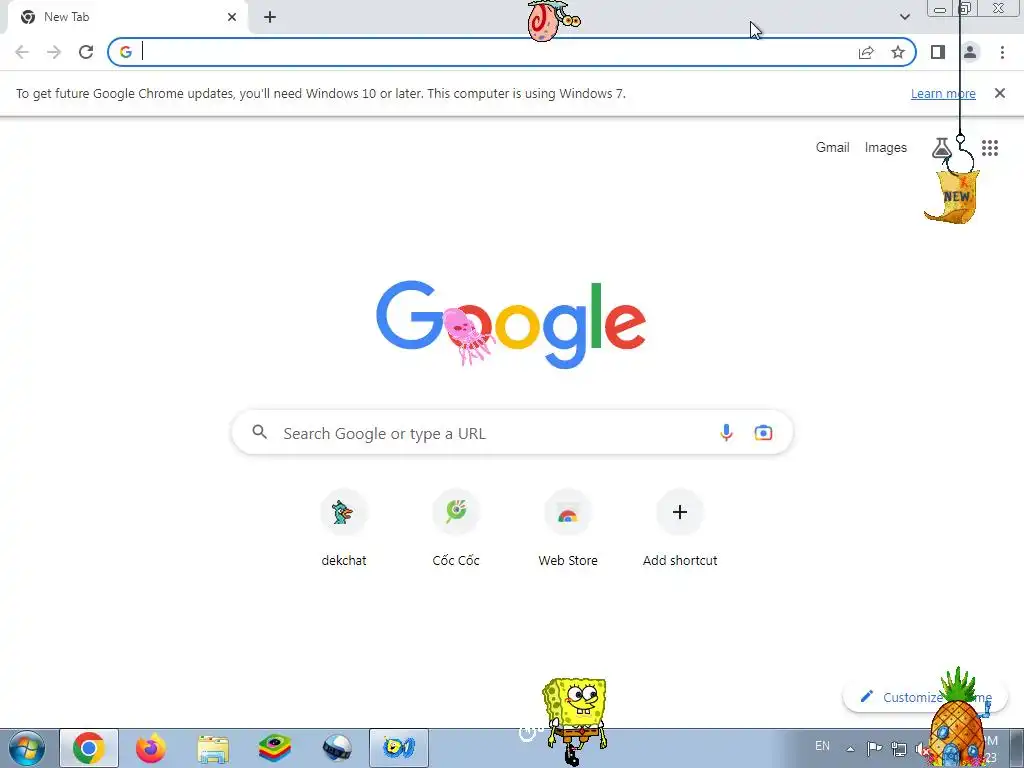Click the EN language indicator

[822, 746]
